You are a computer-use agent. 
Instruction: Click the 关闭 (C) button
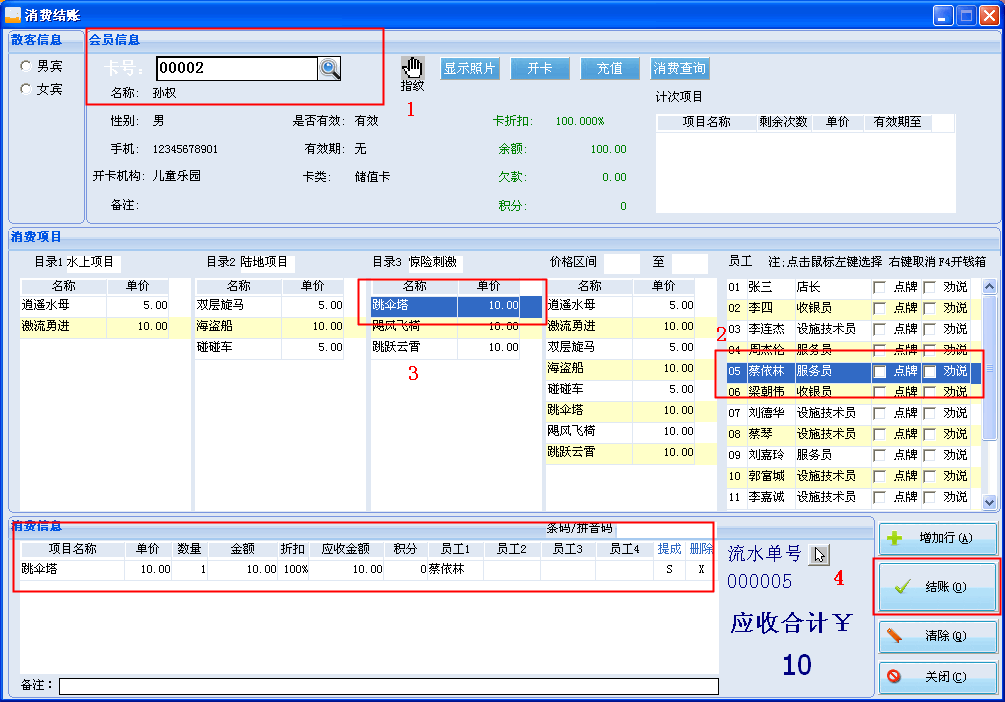point(937,677)
